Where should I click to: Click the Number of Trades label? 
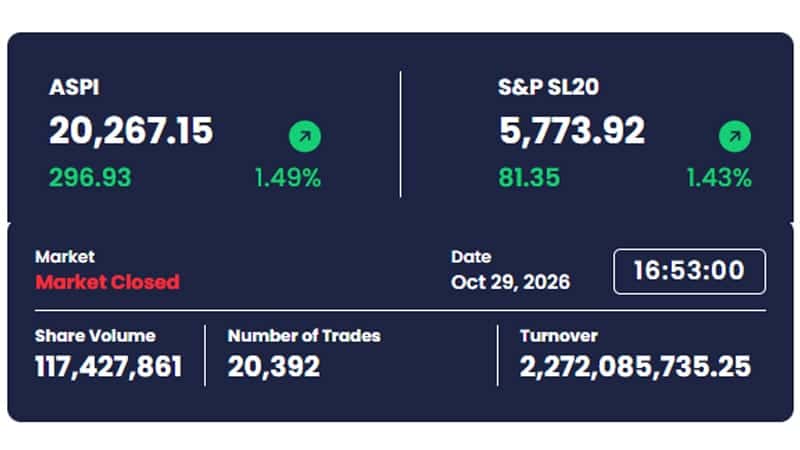(304, 336)
